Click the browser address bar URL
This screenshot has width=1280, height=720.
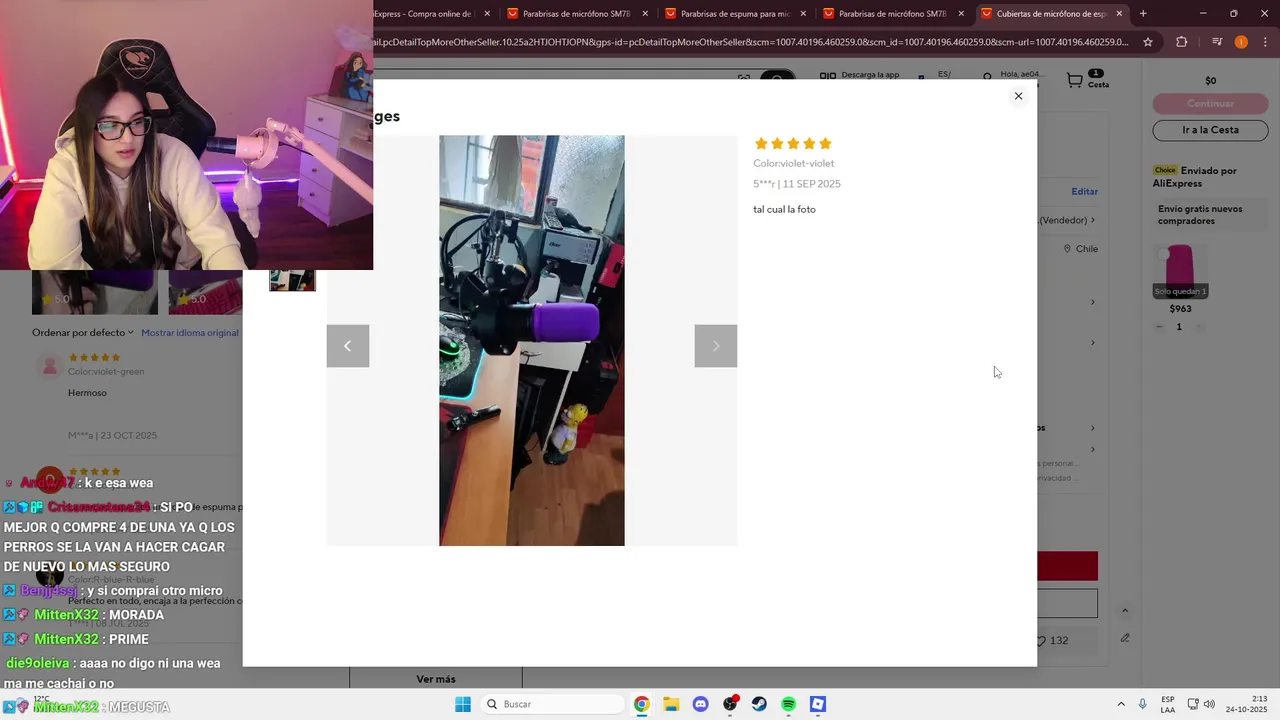[x=750, y=42]
